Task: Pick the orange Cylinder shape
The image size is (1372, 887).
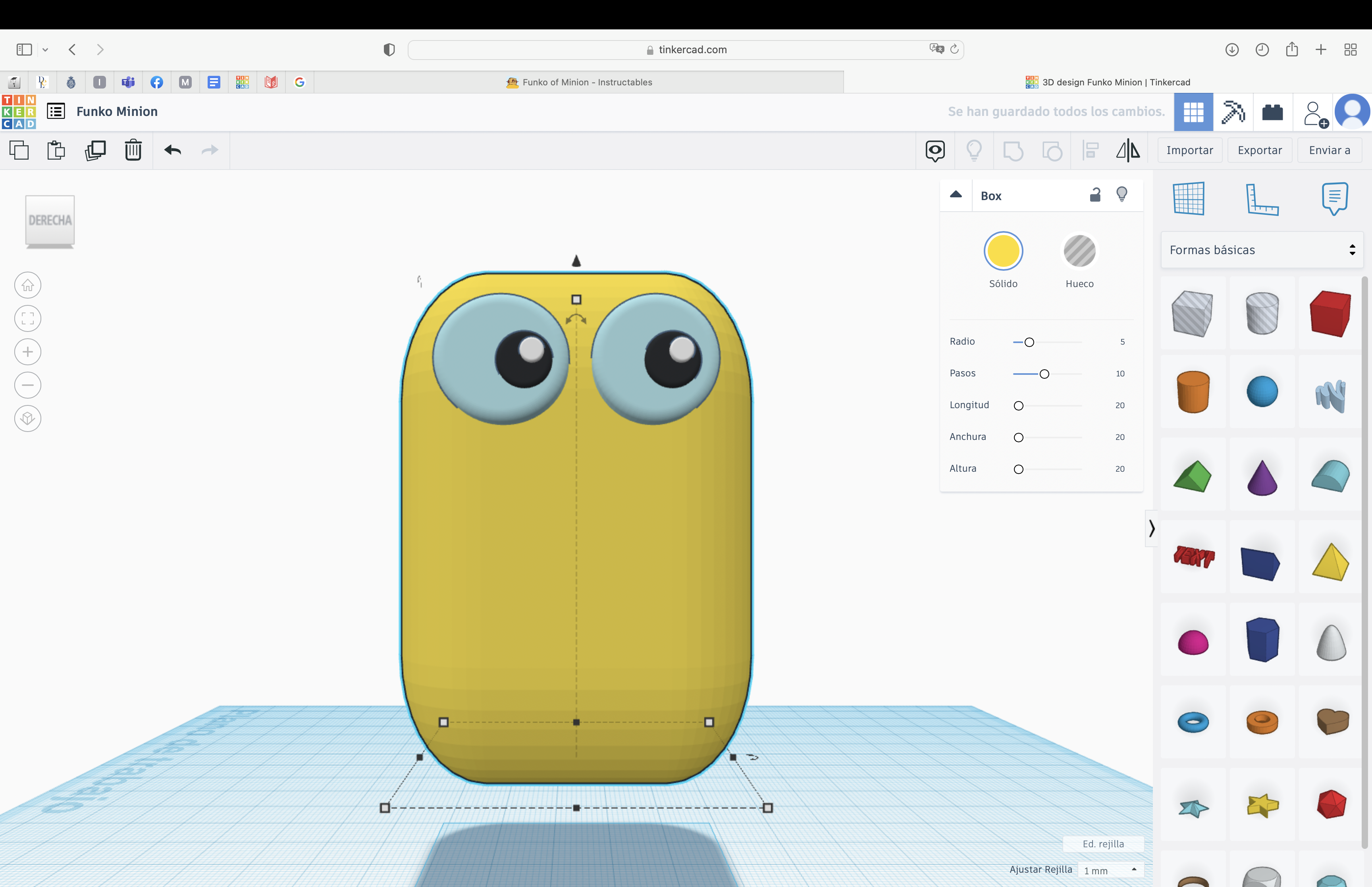Action: 1193,392
